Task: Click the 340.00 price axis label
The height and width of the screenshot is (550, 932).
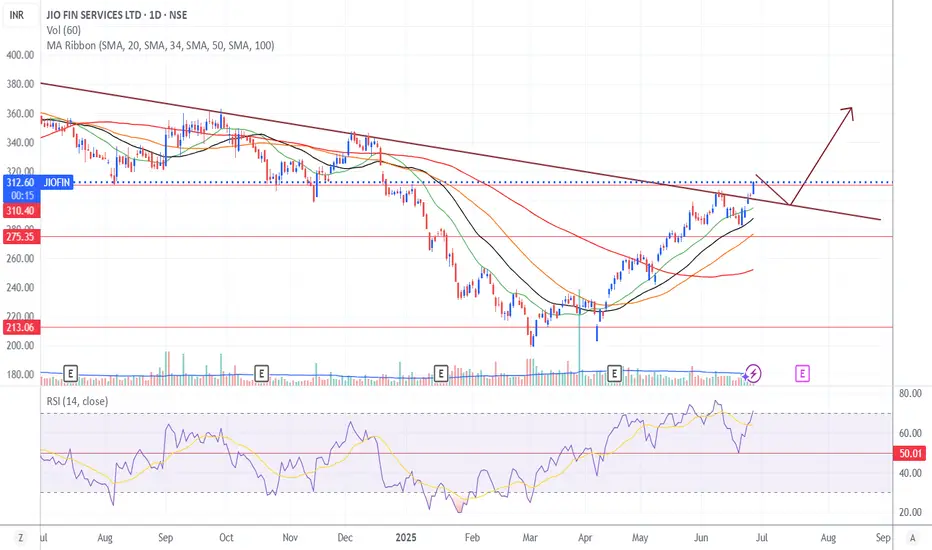Action: pos(20,142)
